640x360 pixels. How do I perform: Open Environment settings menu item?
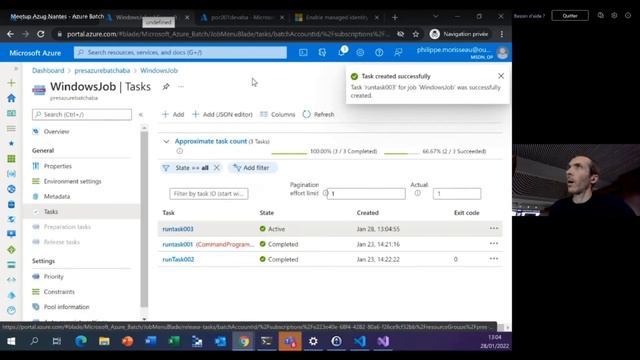click(x=73, y=181)
